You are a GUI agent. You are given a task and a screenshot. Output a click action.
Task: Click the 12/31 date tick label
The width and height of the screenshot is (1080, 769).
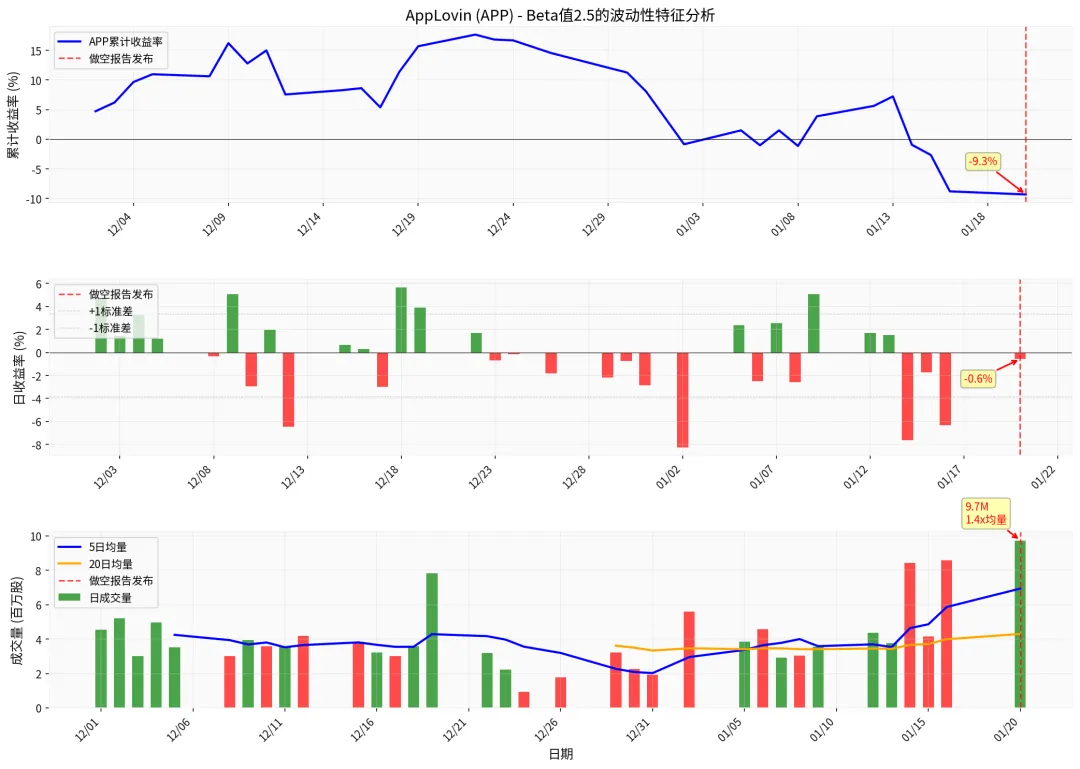[638, 730]
